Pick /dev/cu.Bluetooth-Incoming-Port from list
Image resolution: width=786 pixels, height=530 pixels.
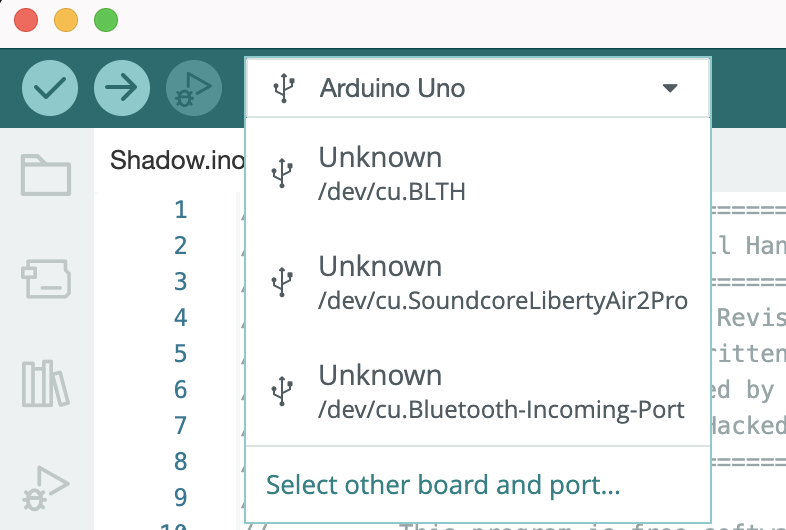tap(501, 390)
